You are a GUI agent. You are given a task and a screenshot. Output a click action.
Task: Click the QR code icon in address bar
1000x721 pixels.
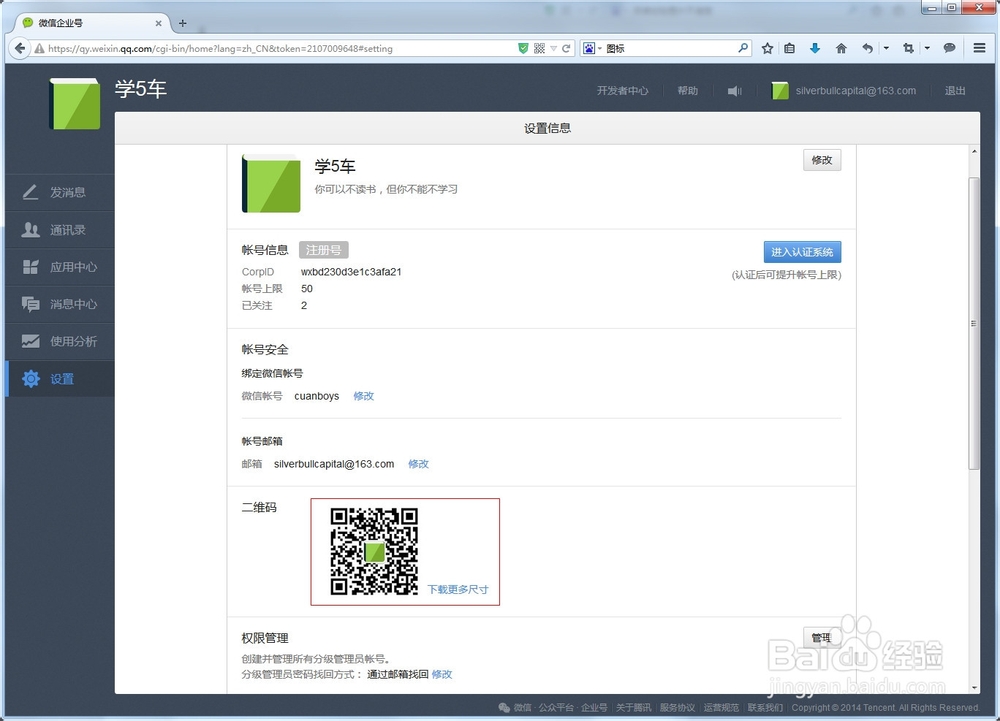pos(540,48)
